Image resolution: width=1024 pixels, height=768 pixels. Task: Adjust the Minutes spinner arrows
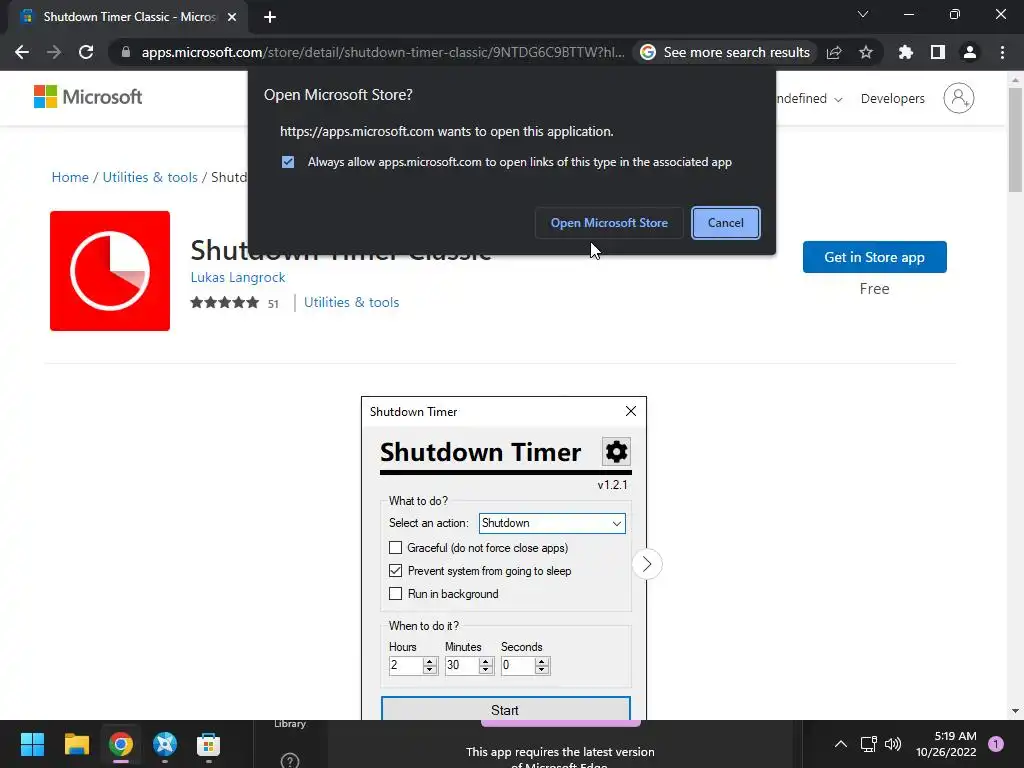[x=485, y=665]
